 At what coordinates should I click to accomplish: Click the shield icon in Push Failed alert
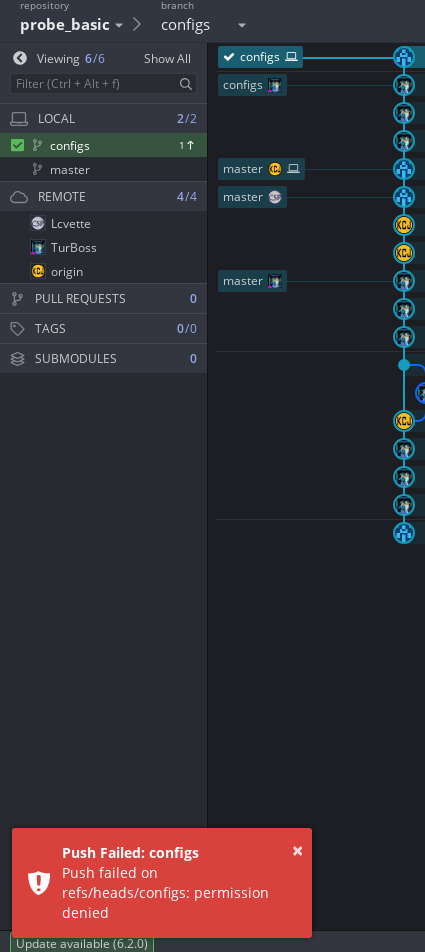click(x=39, y=883)
